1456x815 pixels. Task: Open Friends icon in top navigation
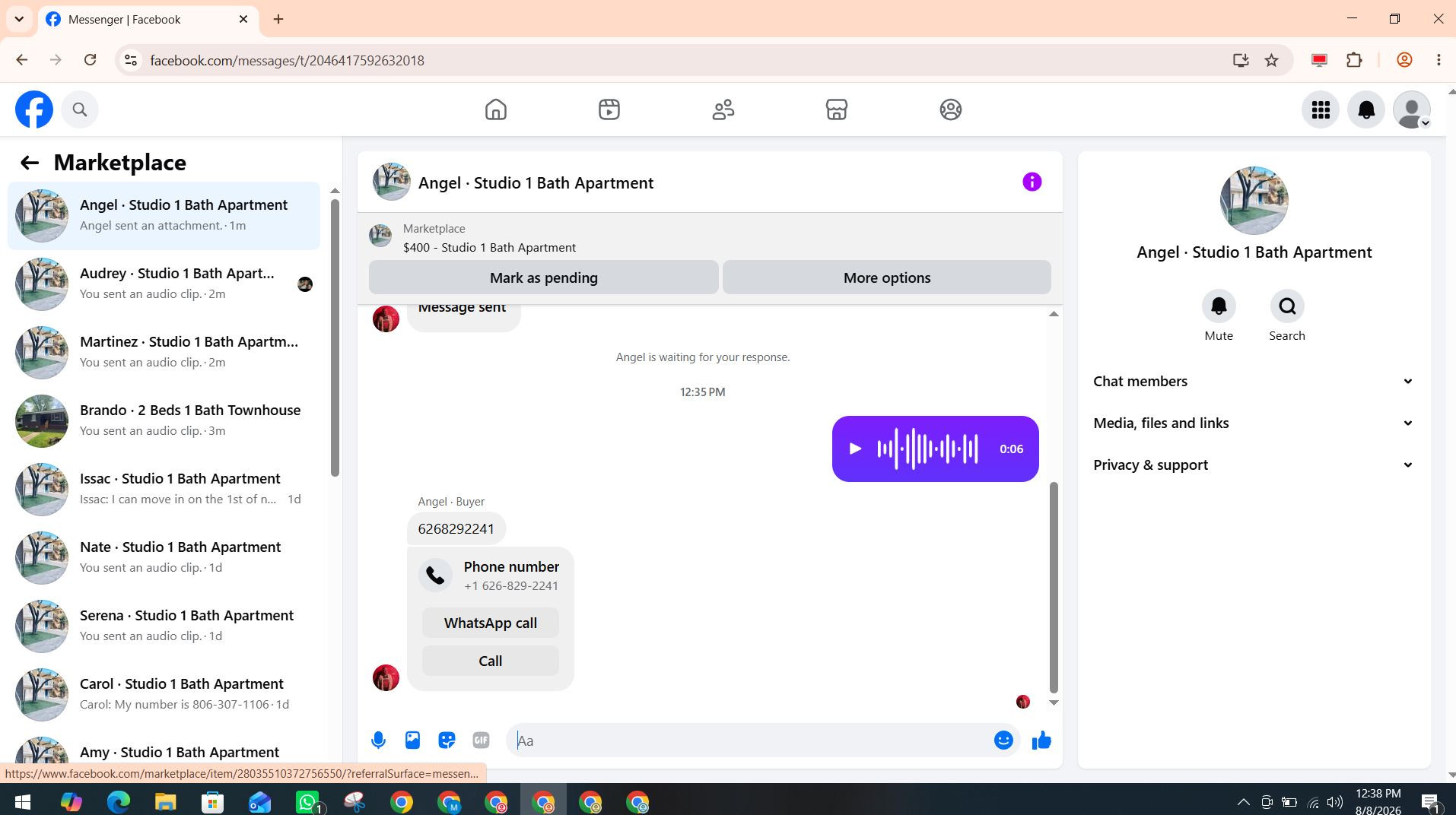coord(723,109)
